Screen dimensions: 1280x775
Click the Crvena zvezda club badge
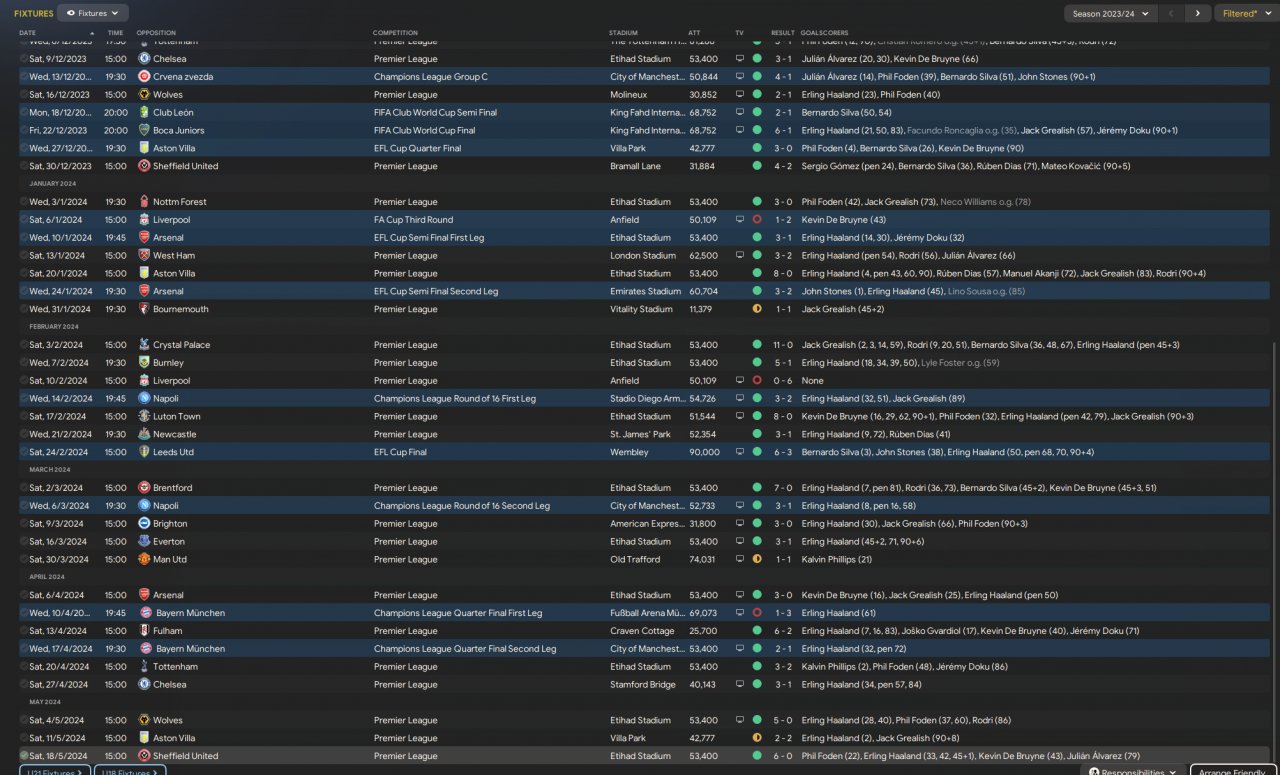pos(144,77)
